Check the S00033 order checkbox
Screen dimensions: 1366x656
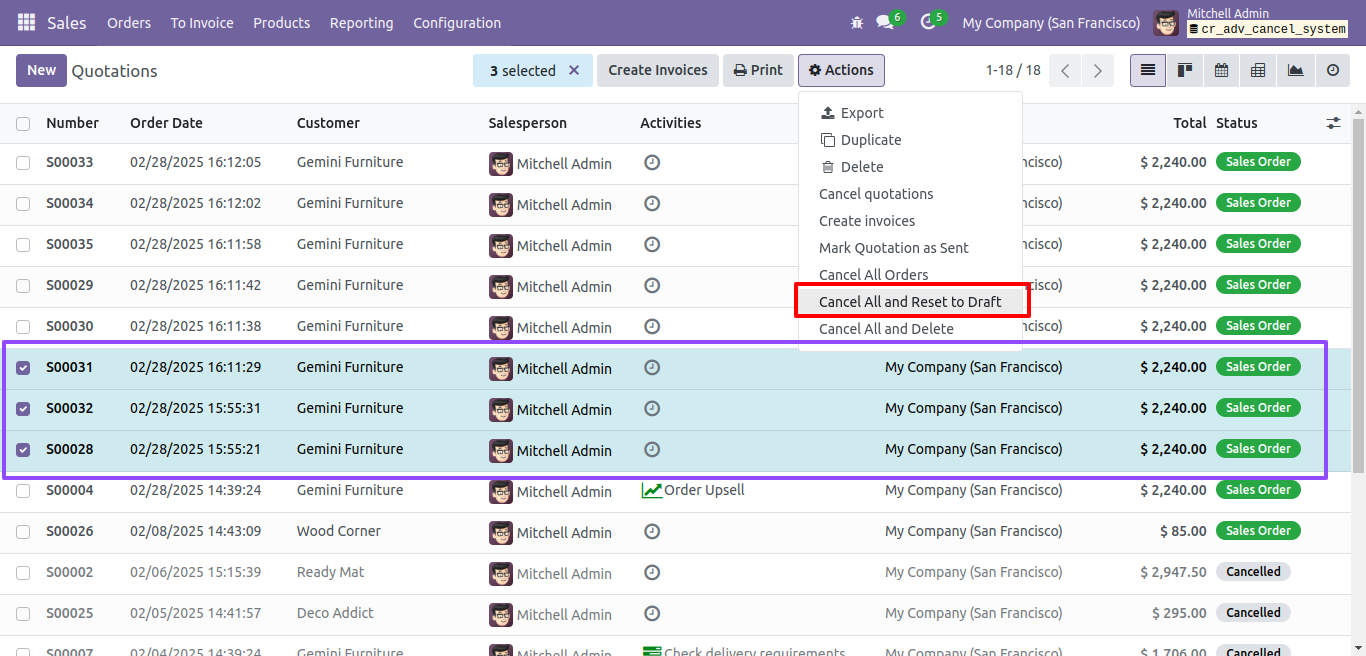[x=23, y=163]
